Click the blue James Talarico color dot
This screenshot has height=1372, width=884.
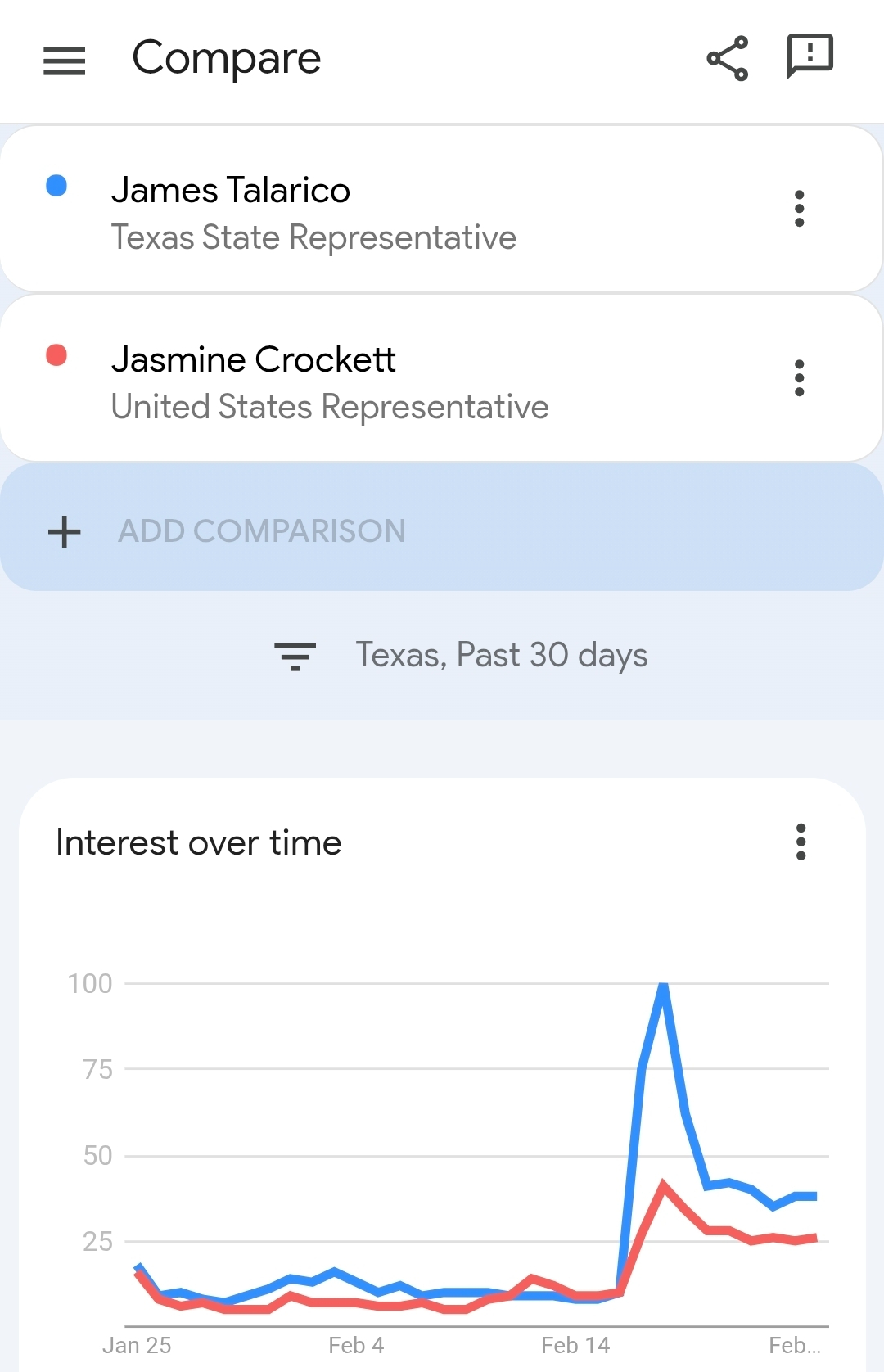pos(56,186)
